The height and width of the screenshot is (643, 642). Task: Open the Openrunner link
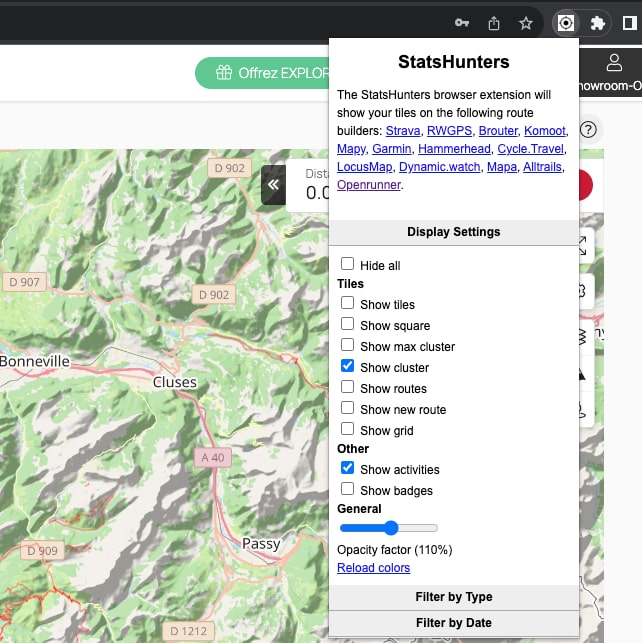(x=369, y=185)
